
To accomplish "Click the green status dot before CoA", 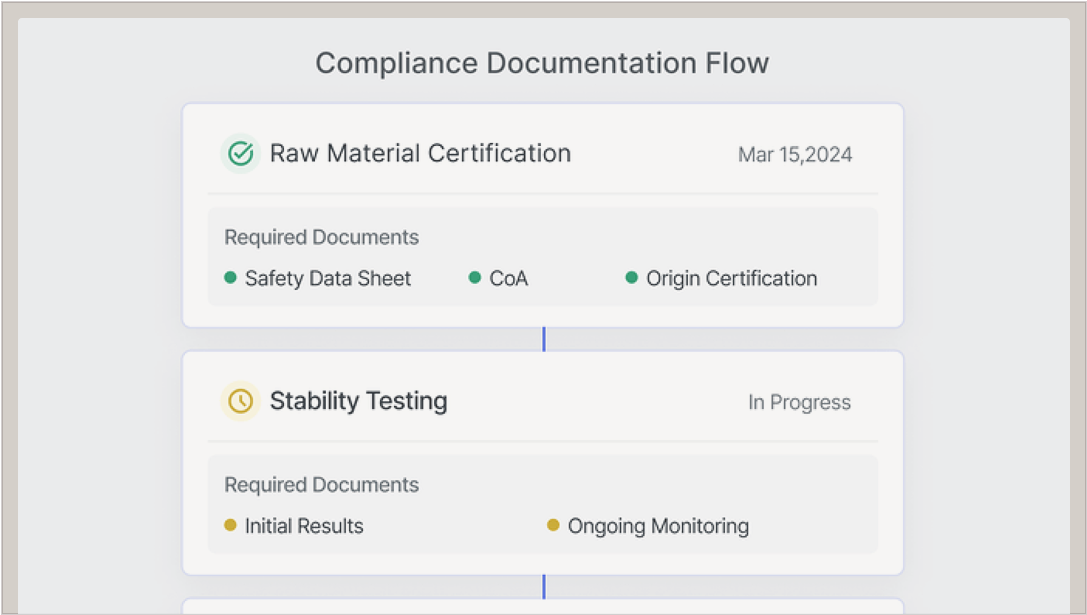I will [475, 278].
